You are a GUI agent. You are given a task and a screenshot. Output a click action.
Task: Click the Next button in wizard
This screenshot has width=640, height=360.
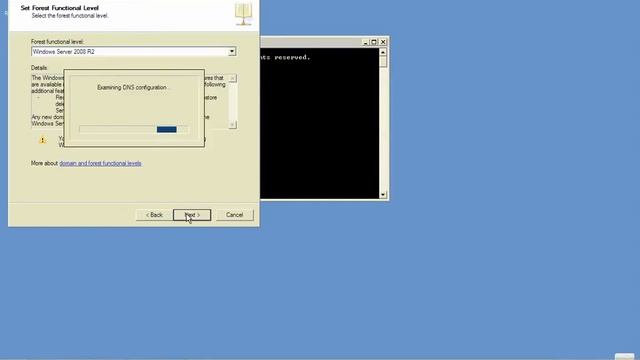(192, 215)
